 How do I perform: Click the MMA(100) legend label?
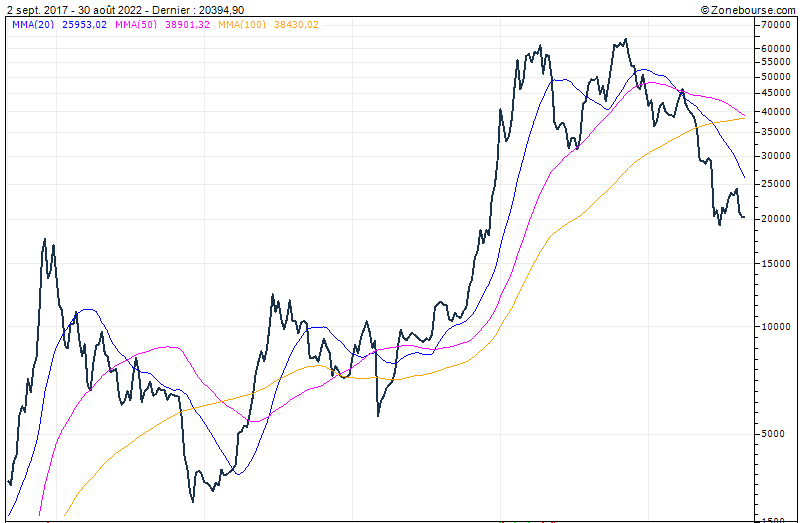pyautogui.click(x=241, y=25)
